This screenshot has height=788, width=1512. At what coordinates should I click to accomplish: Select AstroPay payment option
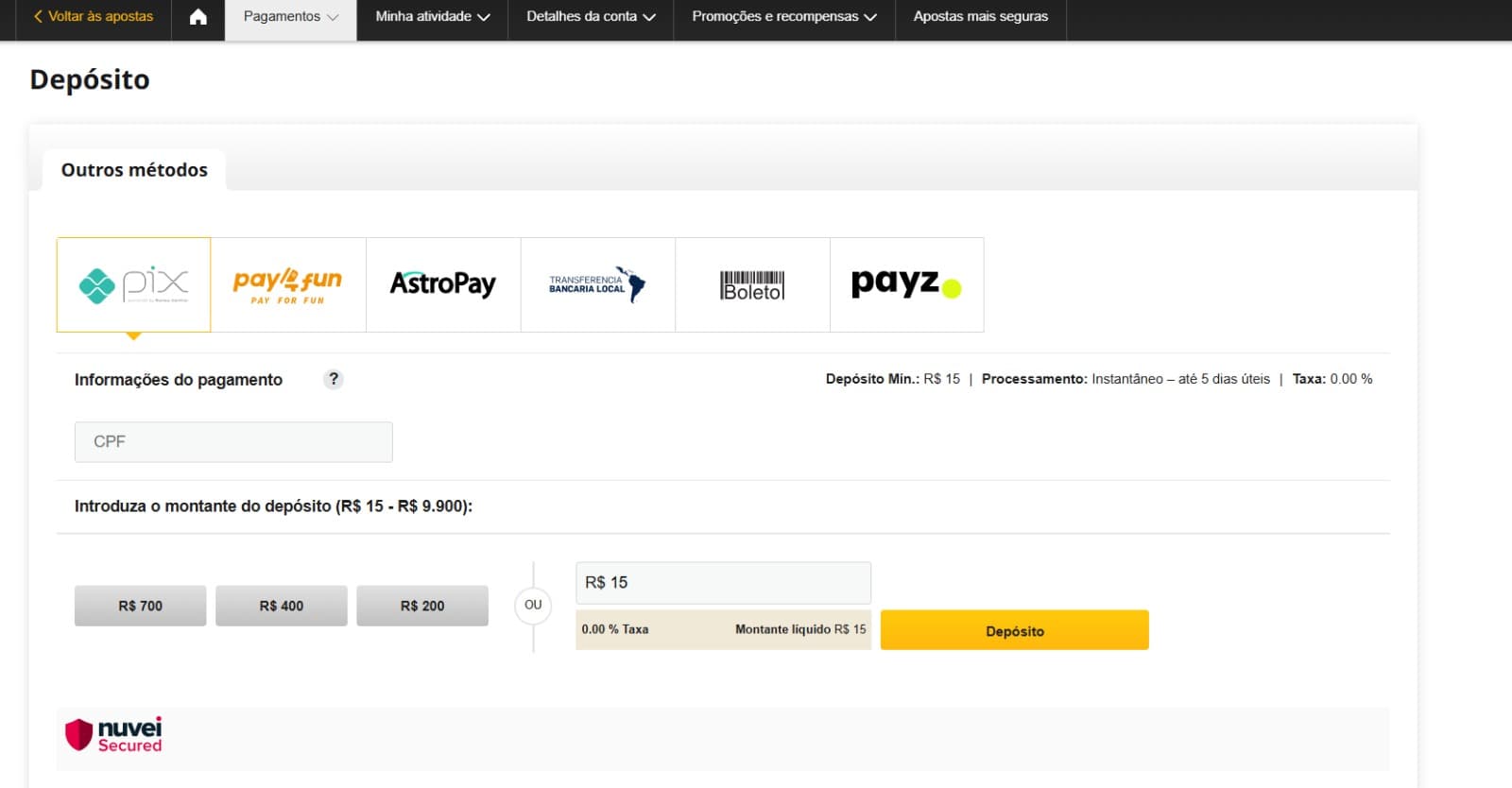[x=443, y=284]
